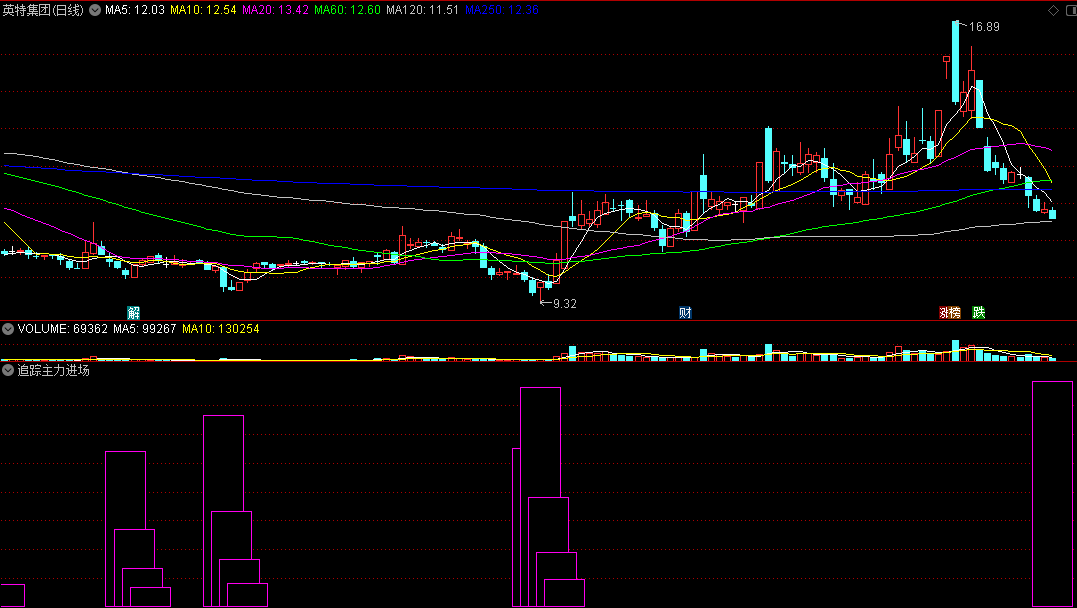Click the rightmost magenta bar in 追踪主力进场 panel
1077x608 pixels.
pyautogui.click(x=1052, y=493)
